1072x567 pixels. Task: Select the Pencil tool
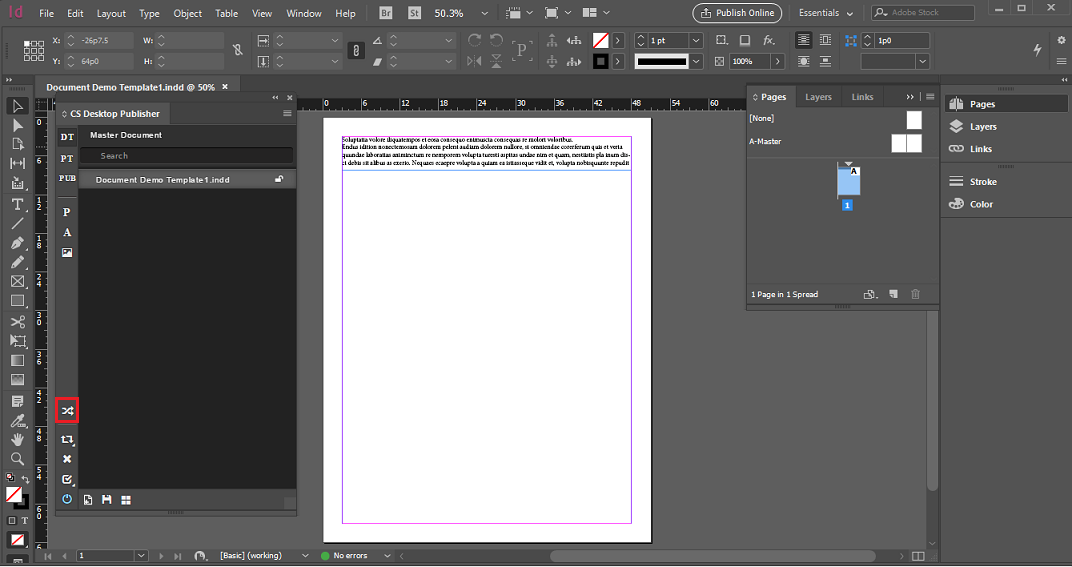click(x=18, y=262)
